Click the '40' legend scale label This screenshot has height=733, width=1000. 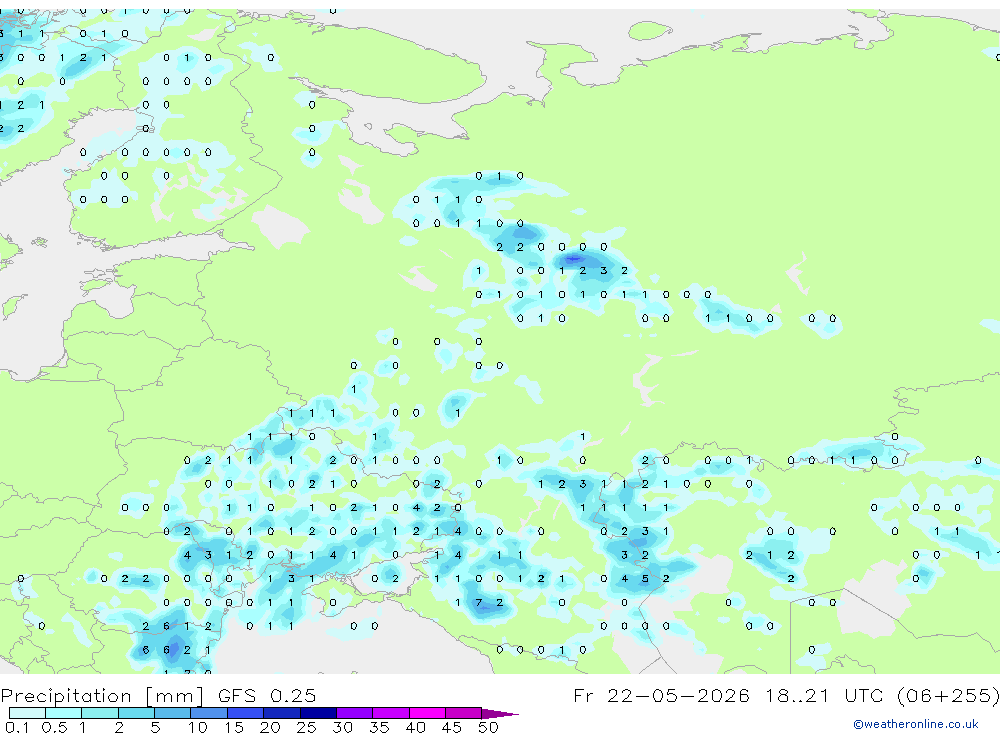(x=415, y=727)
